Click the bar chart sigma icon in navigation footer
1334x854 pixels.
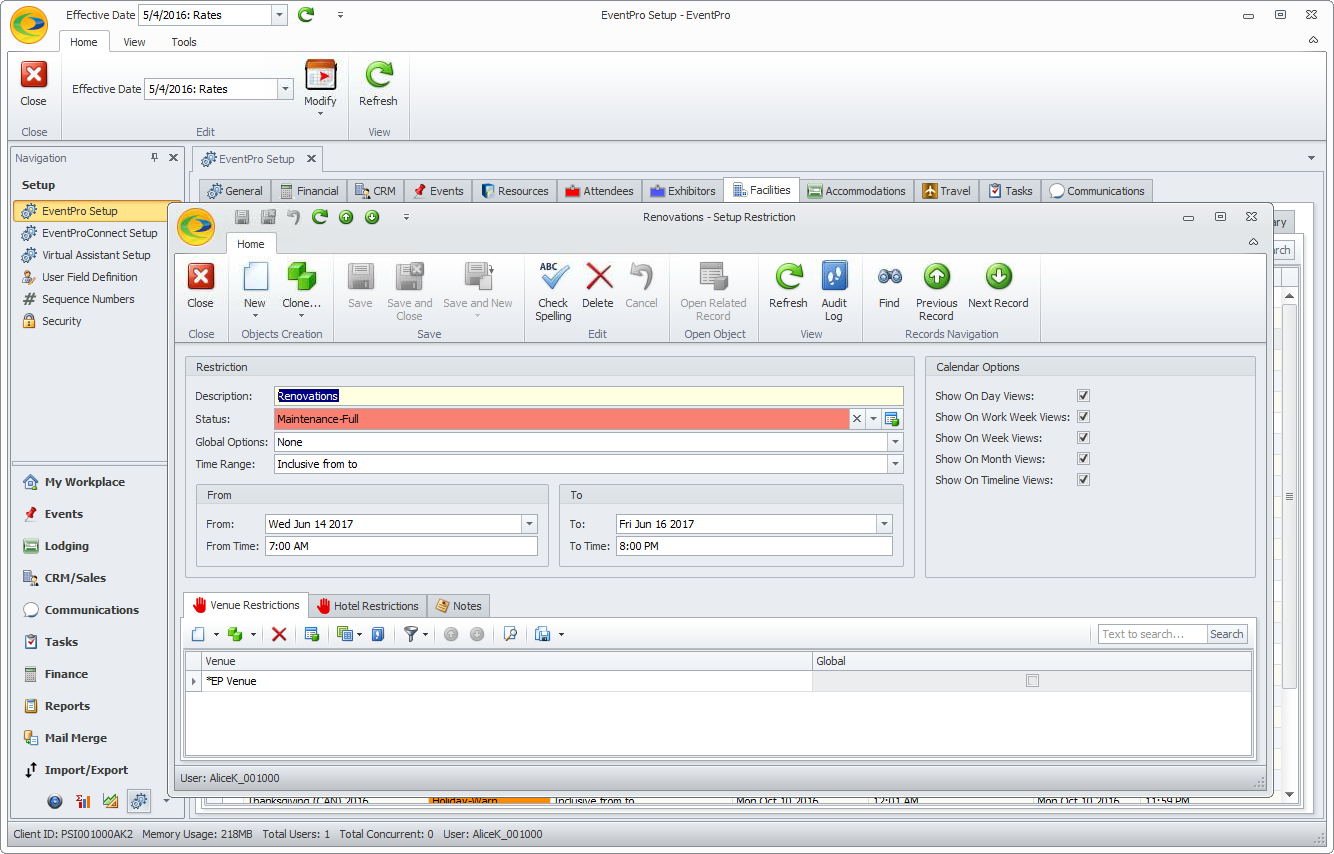pos(83,801)
